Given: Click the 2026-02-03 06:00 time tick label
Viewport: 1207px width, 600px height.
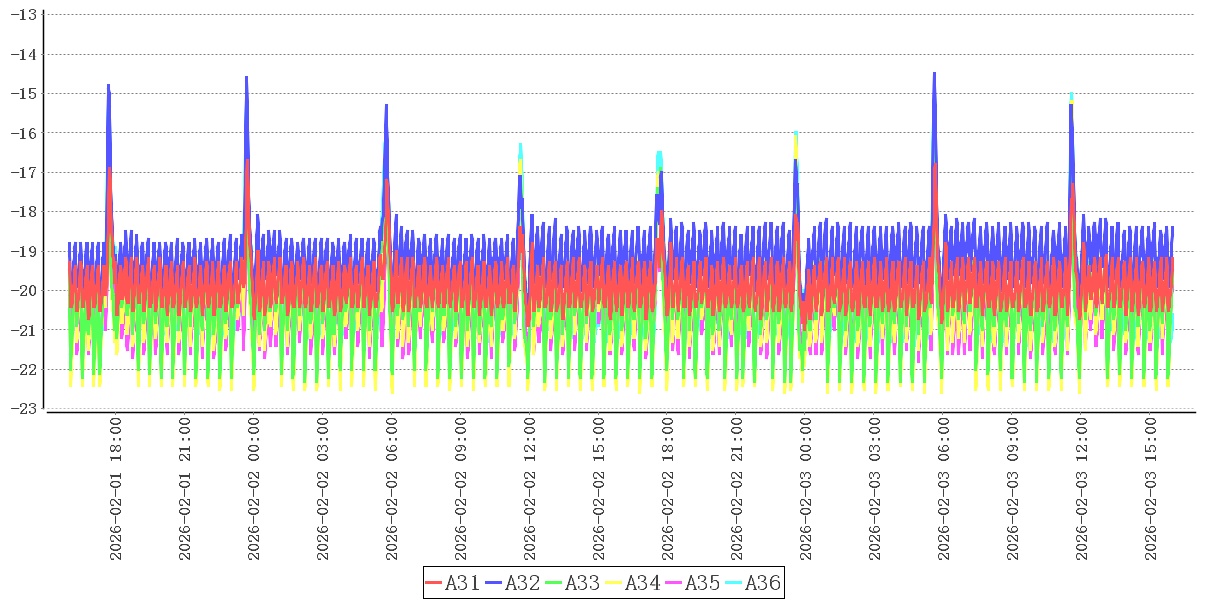Looking at the screenshot, I should (x=944, y=490).
